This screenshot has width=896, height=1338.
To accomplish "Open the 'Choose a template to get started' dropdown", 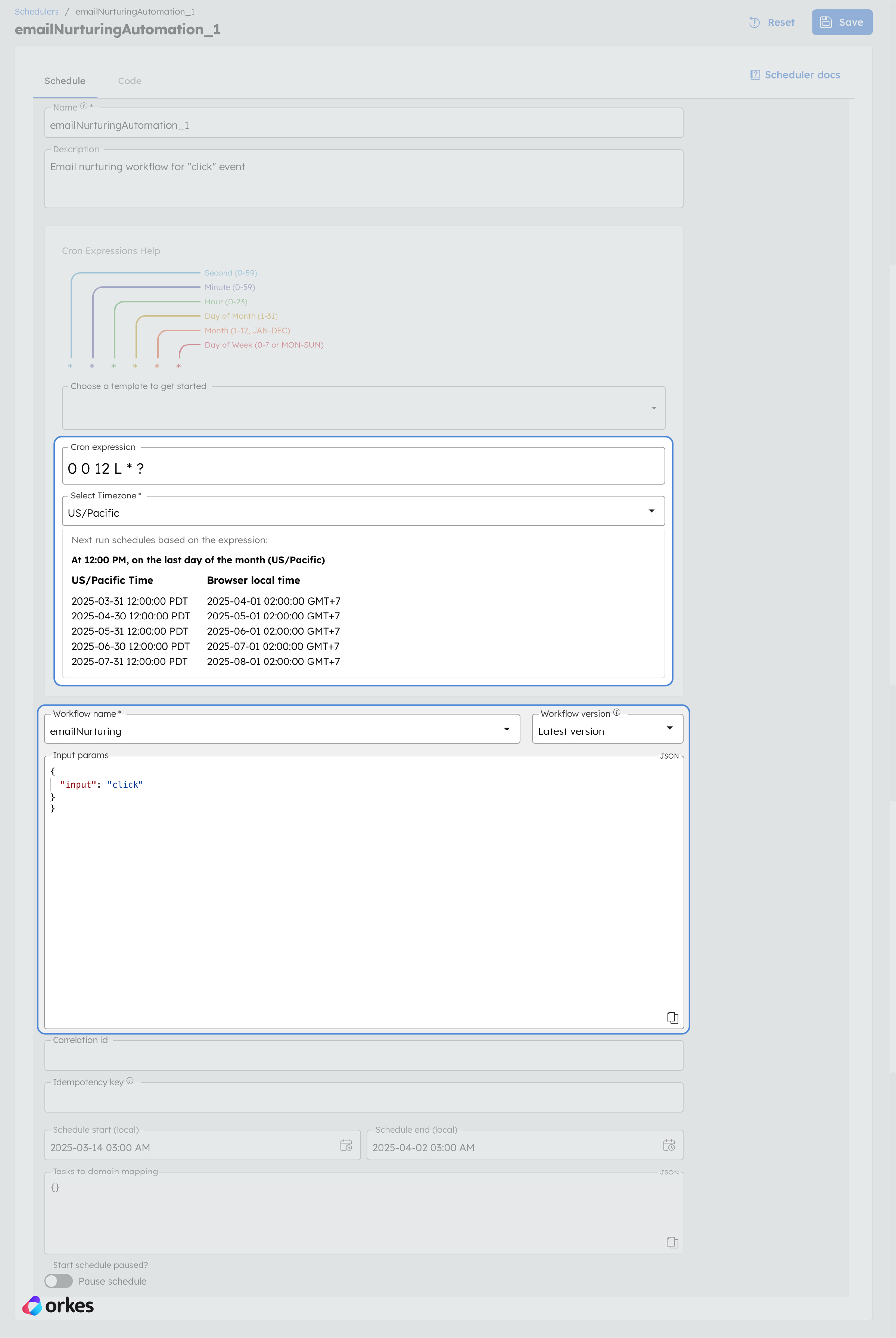I will [x=653, y=408].
